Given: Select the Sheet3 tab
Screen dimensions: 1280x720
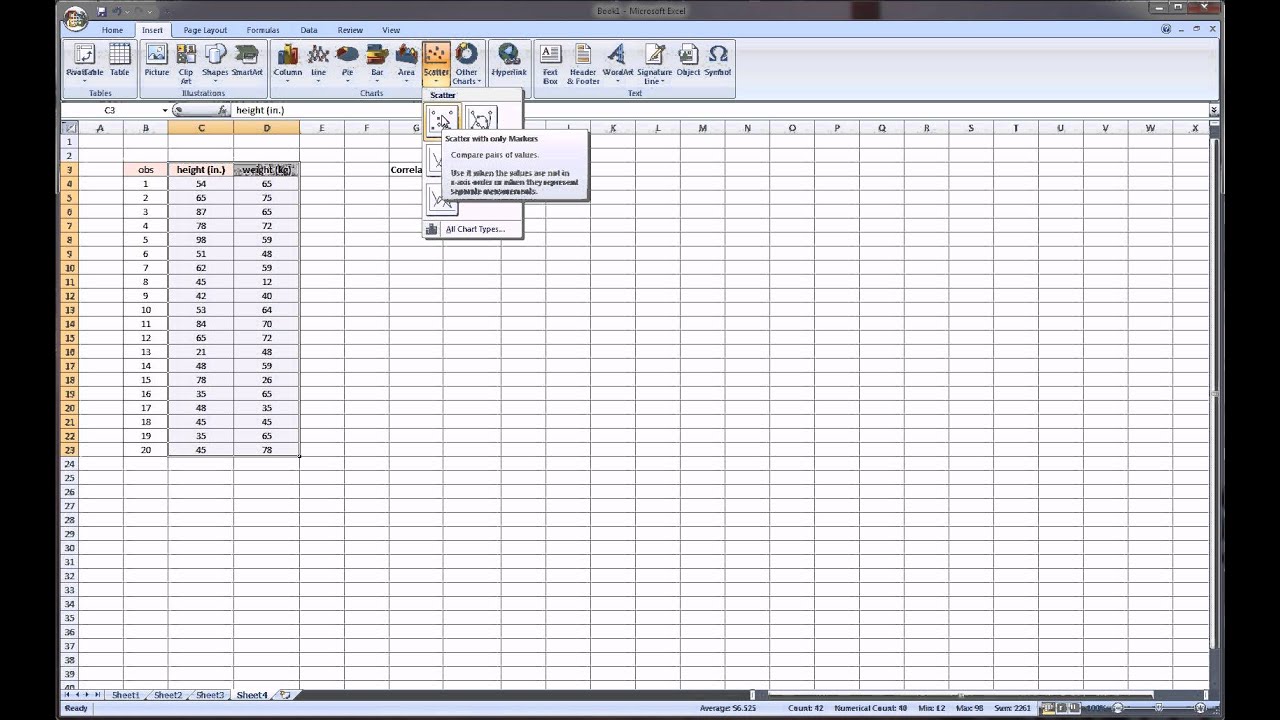Looking at the screenshot, I should (x=210, y=695).
